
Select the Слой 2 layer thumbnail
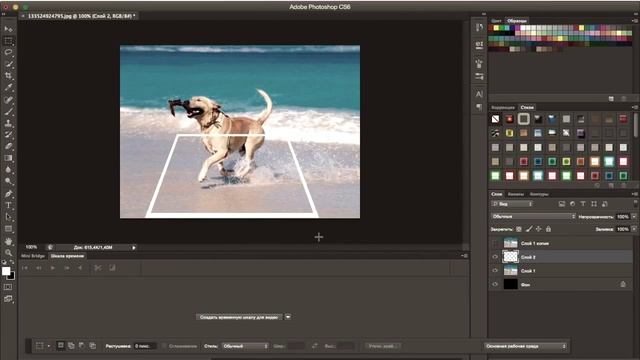[x=510, y=257]
